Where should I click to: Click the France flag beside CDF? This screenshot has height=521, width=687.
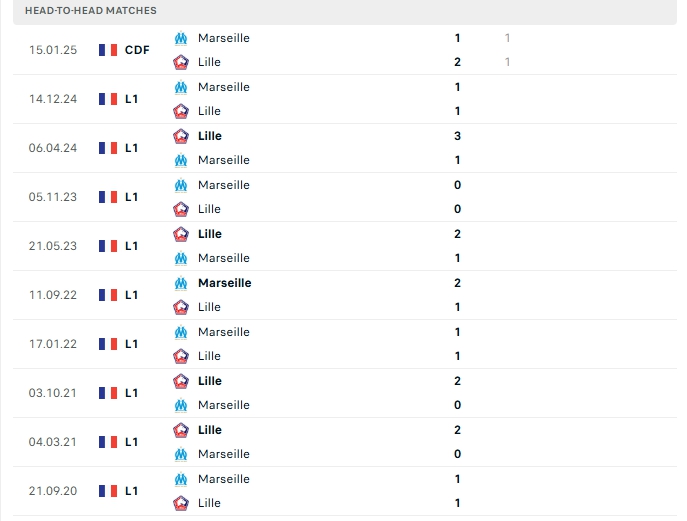point(108,50)
